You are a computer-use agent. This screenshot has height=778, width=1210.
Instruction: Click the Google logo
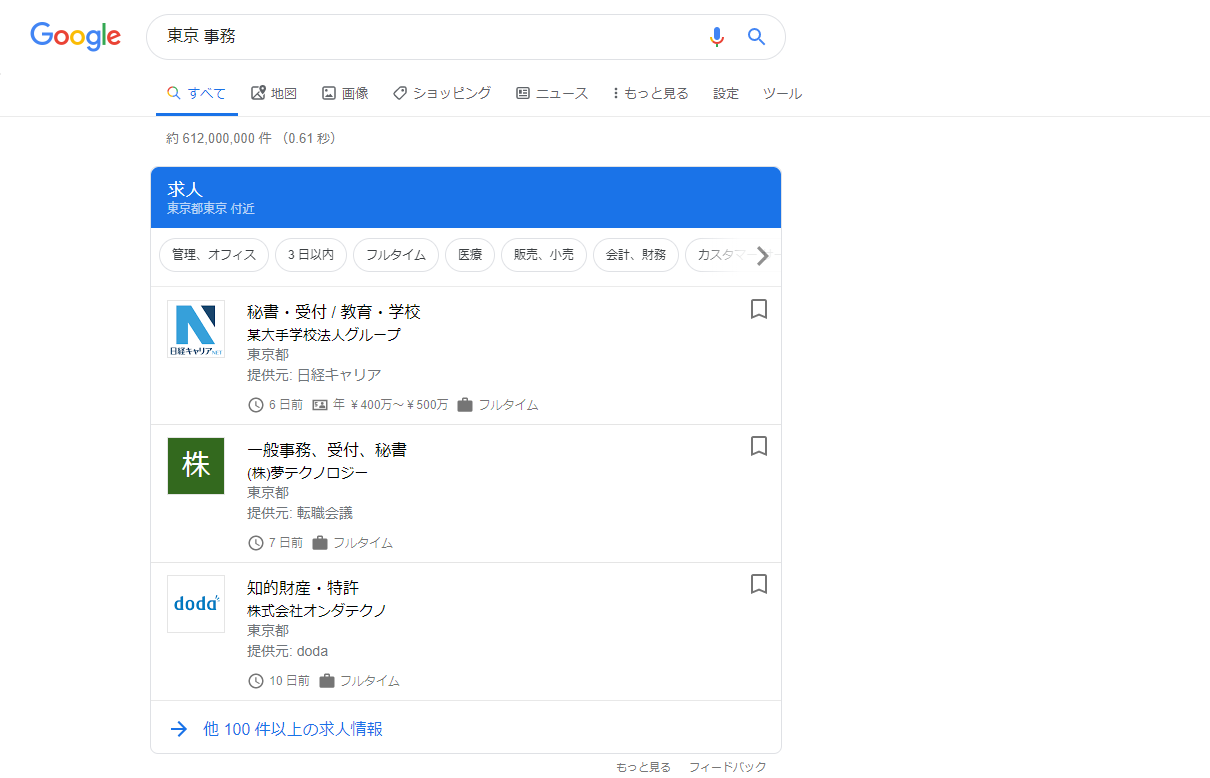pos(76,37)
